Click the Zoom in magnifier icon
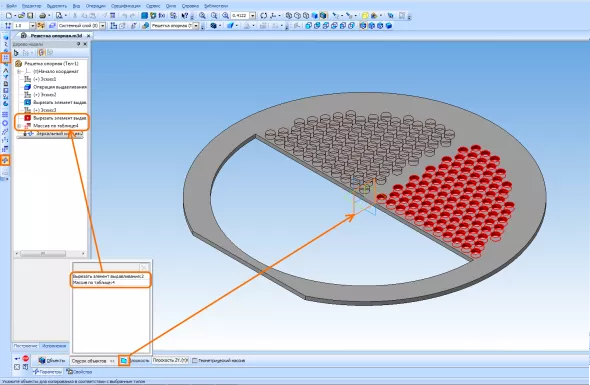The width and height of the screenshot is (590, 385). coord(202,15)
